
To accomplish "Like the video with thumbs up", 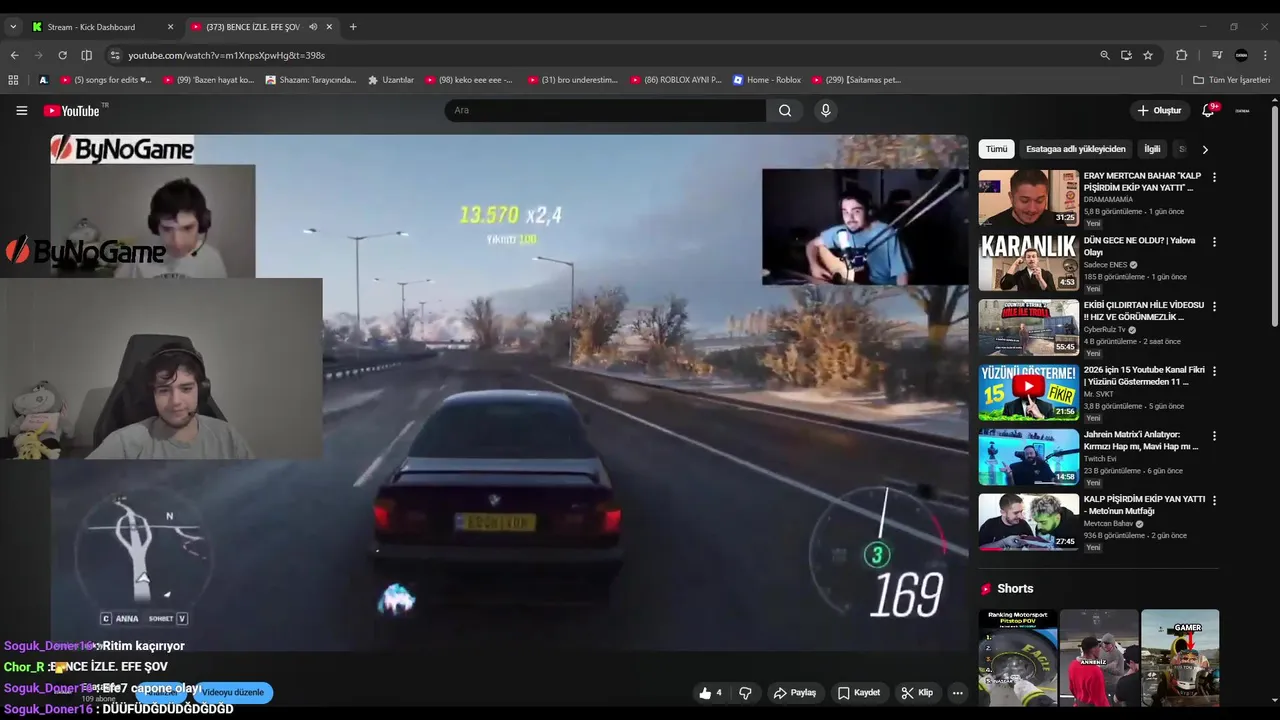I will pyautogui.click(x=710, y=692).
